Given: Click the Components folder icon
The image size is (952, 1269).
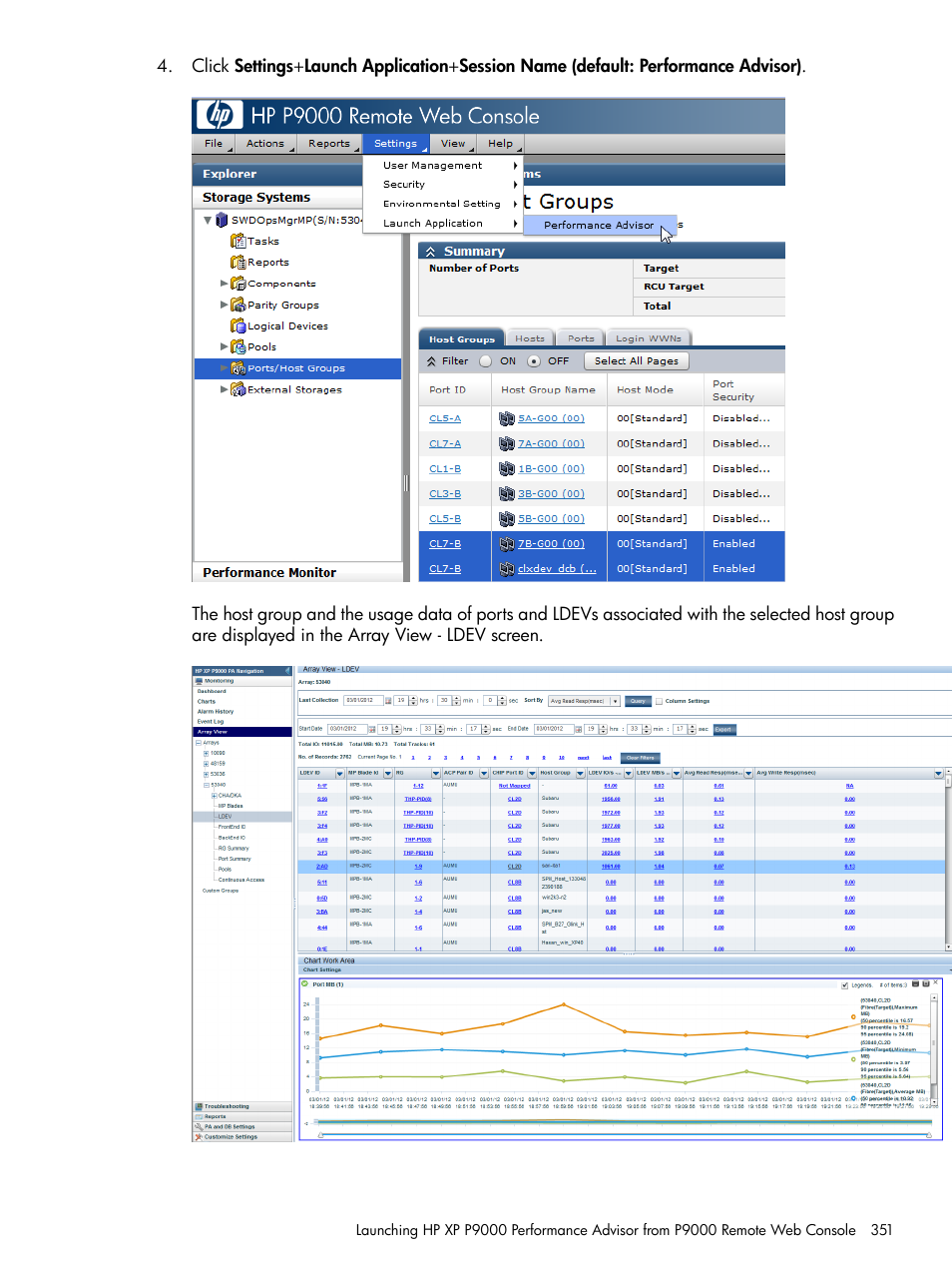Looking at the screenshot, I should click(238, 284).
